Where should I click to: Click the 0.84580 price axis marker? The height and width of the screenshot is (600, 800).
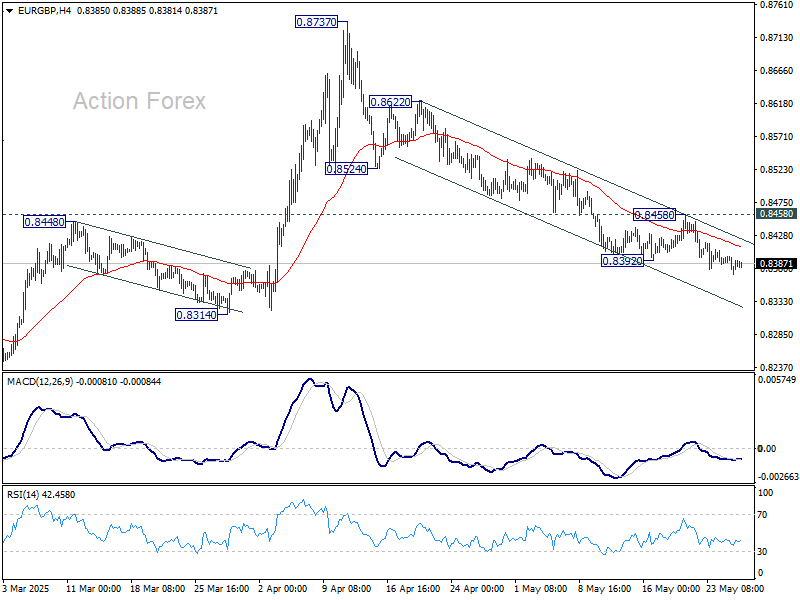776,214
